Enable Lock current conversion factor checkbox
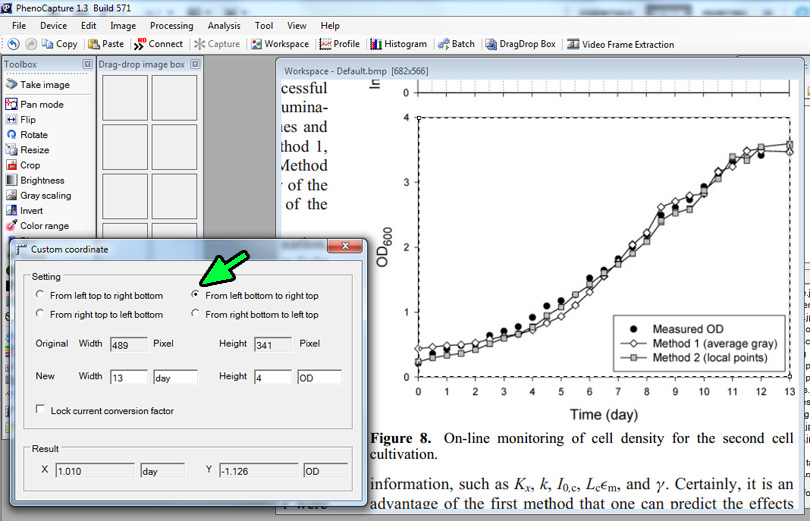Viewport: 810px width, 521px height. (40, 410)
